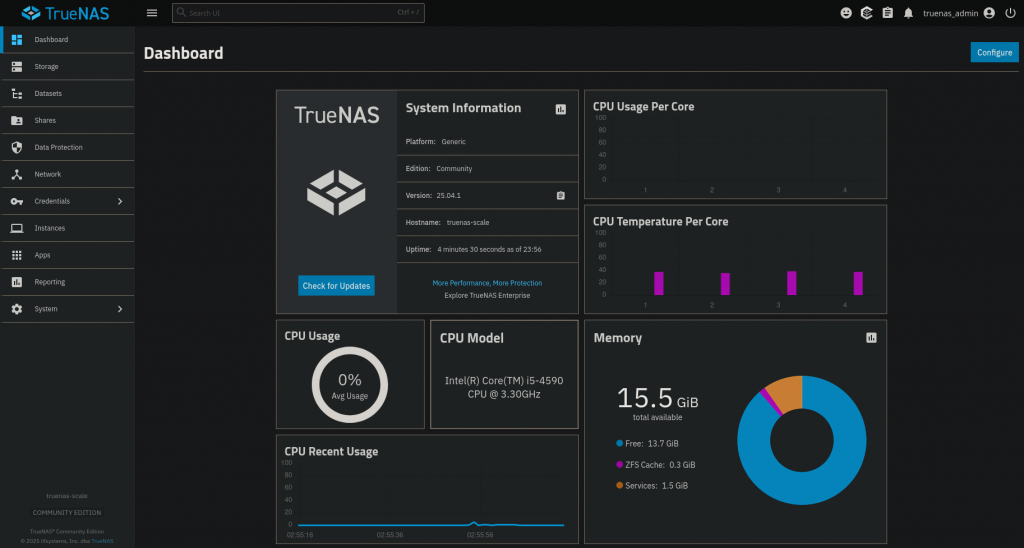Click the power button icon
Screen dimensions: 1024x548
tap(1009, 13)
